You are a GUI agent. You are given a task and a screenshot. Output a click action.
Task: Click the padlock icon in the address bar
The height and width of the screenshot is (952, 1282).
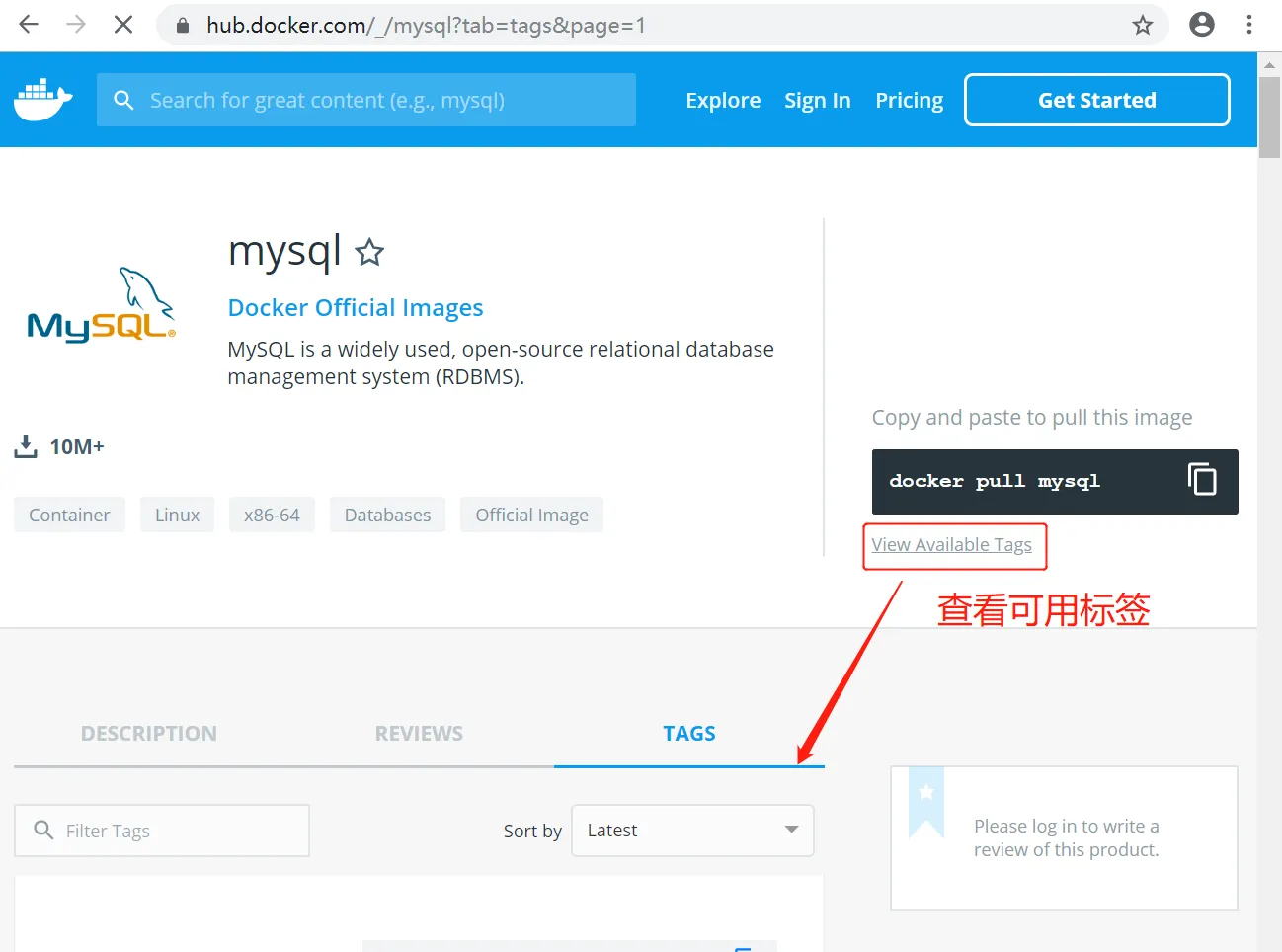182,25
